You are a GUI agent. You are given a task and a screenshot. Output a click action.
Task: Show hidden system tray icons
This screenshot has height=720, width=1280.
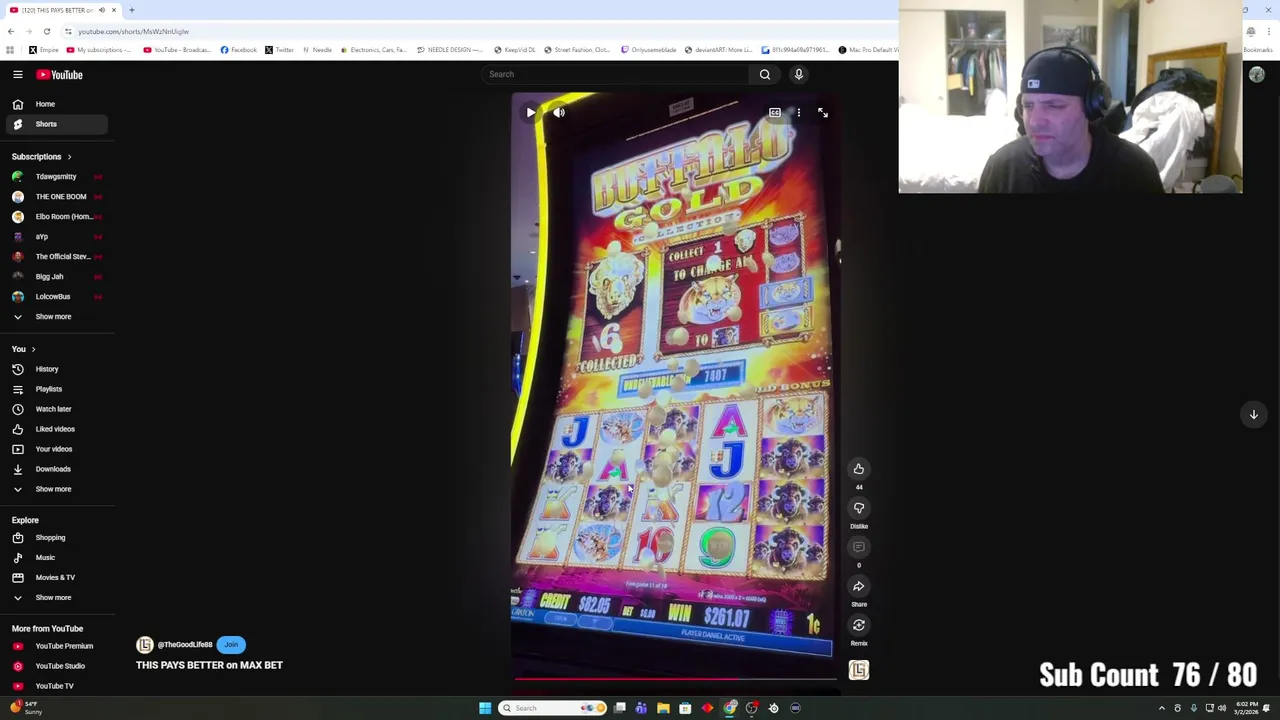[1162, 708]
